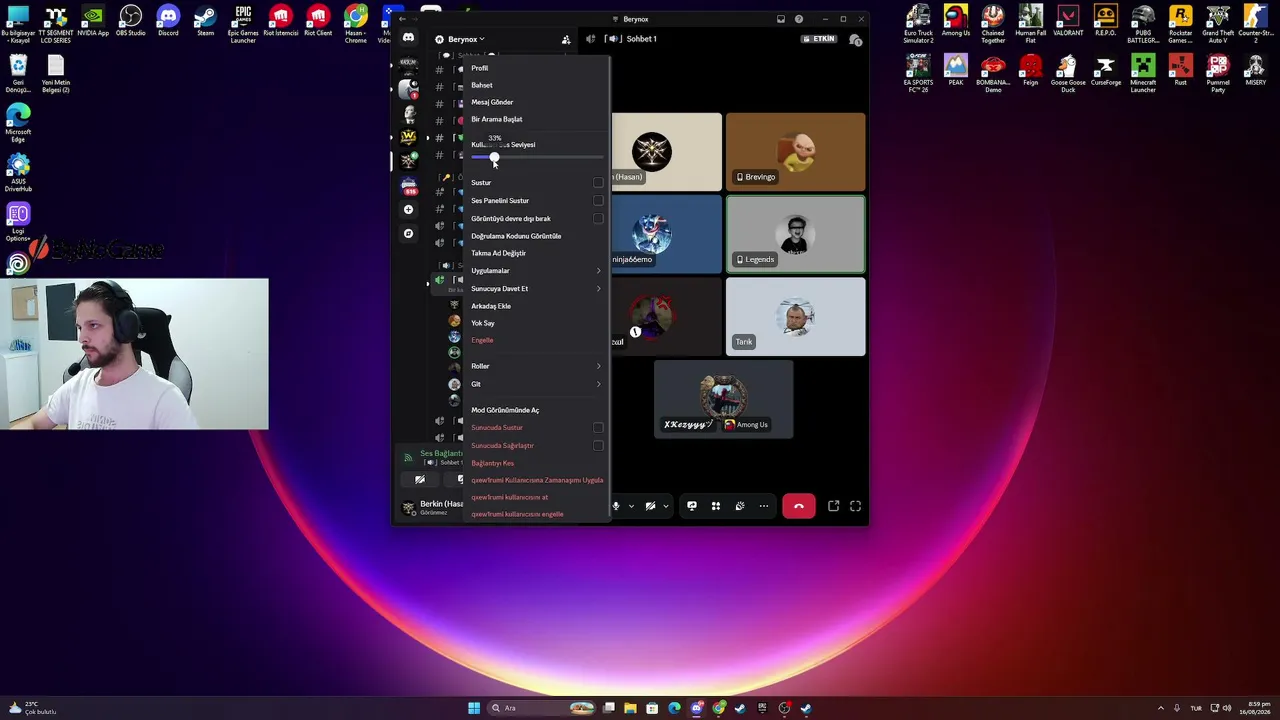Open the more options three dots icon
1280x720 pixels.
764,506
